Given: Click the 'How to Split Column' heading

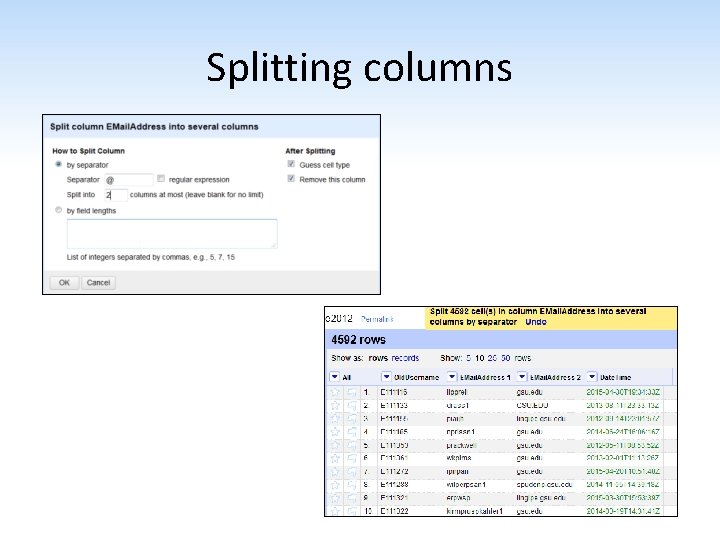Looking at the screenshot, I should 89,151.
